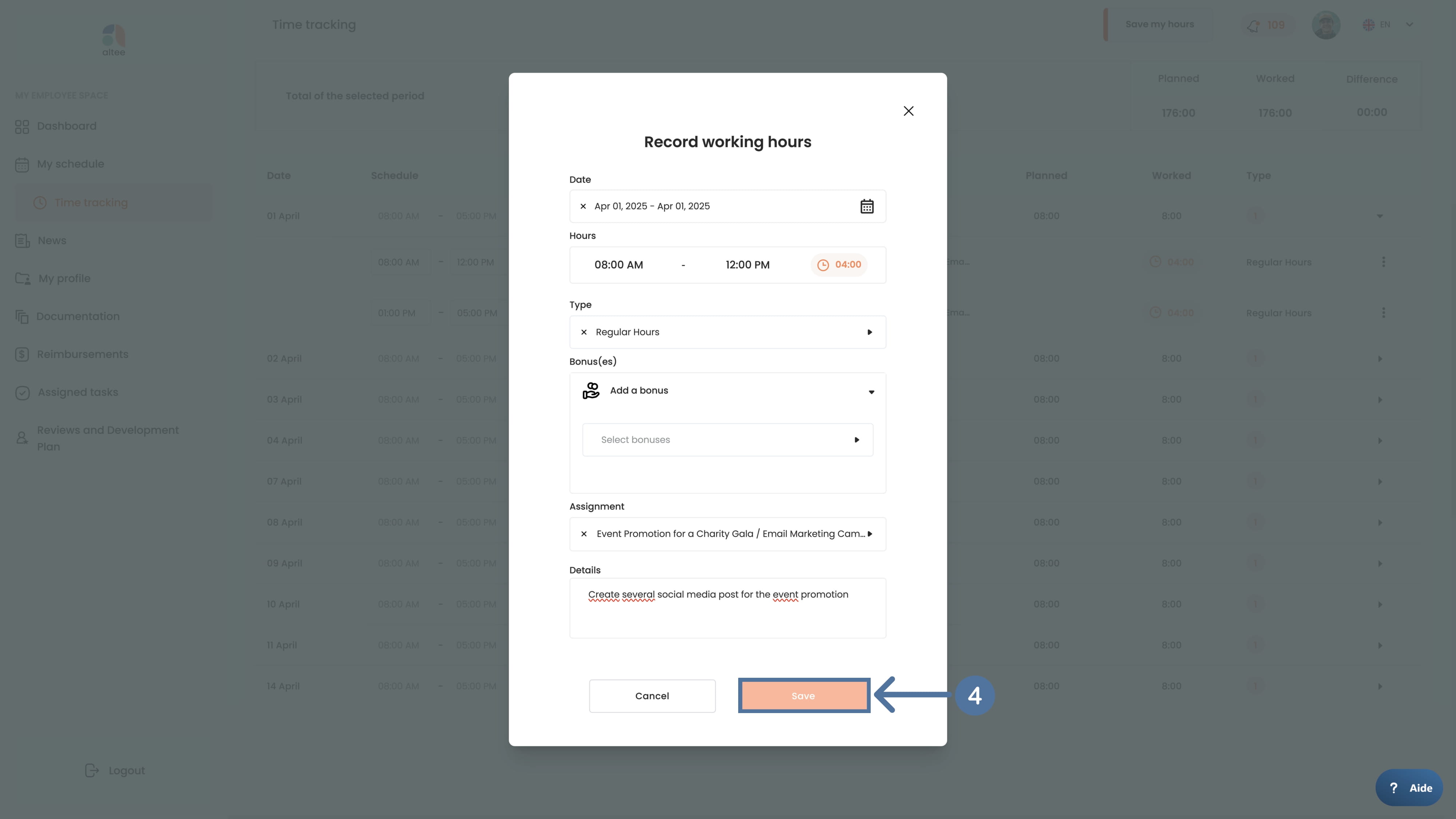Viewport: 1456px width, 819px height.
Task: Open notifications bell showing 109
Action: 1267,25
